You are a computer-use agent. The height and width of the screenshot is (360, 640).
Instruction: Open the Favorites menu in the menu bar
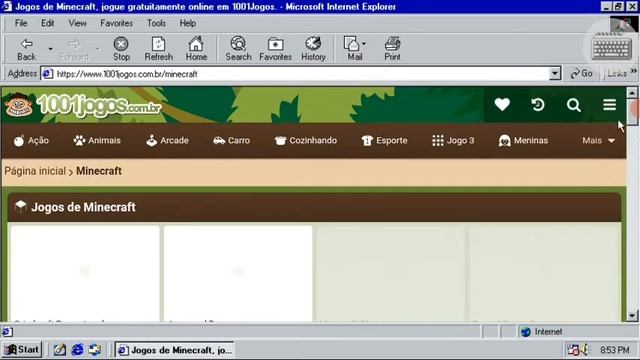pyautogui.click(x=116, y=23)
